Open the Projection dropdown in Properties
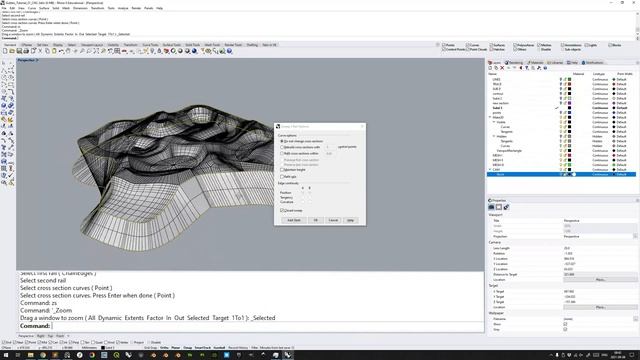 [x=635, y=236]
